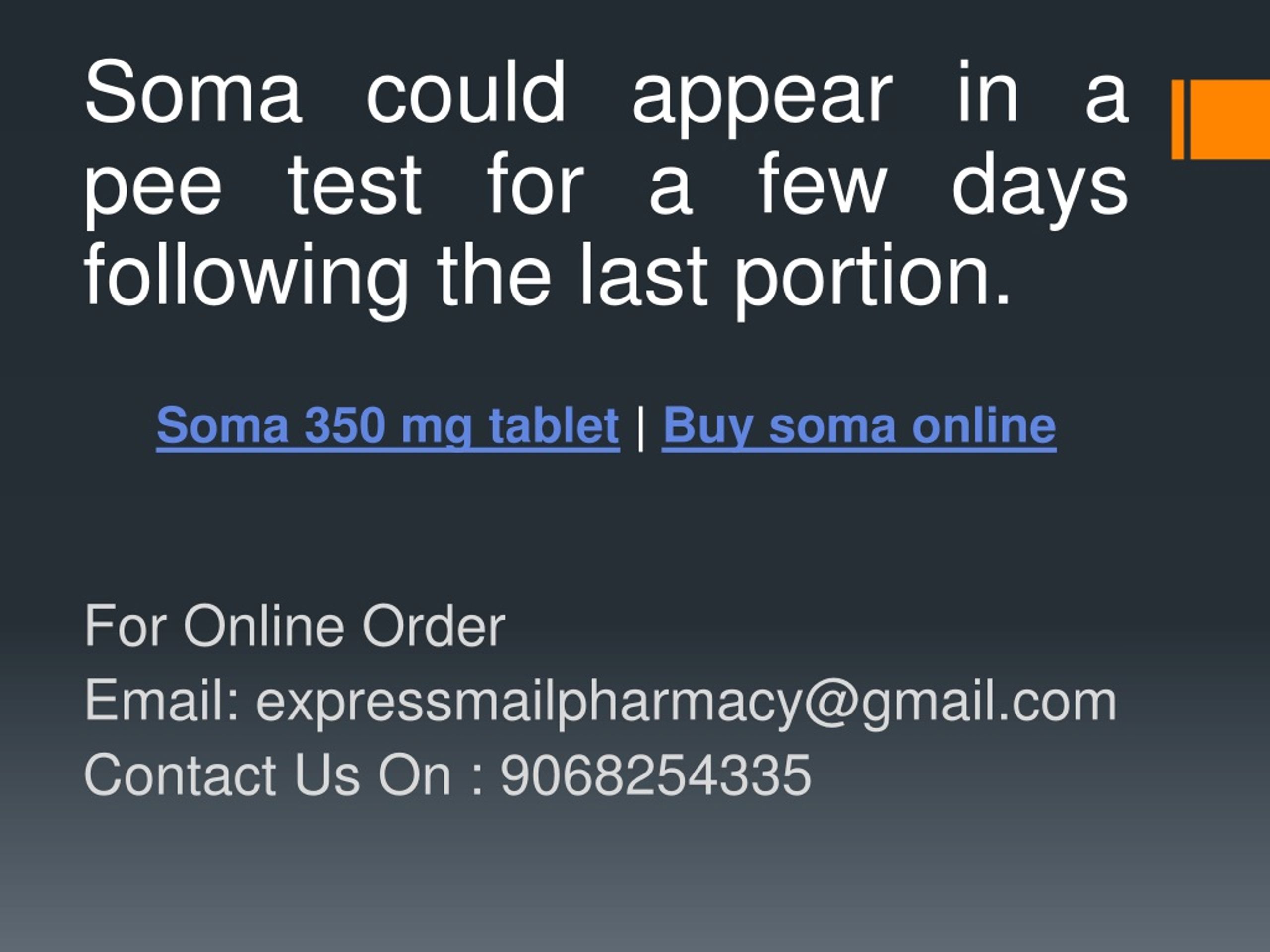The image size is (1270, 952).
Task: Select the word few in the heading
Action: (x=822, y=182)
